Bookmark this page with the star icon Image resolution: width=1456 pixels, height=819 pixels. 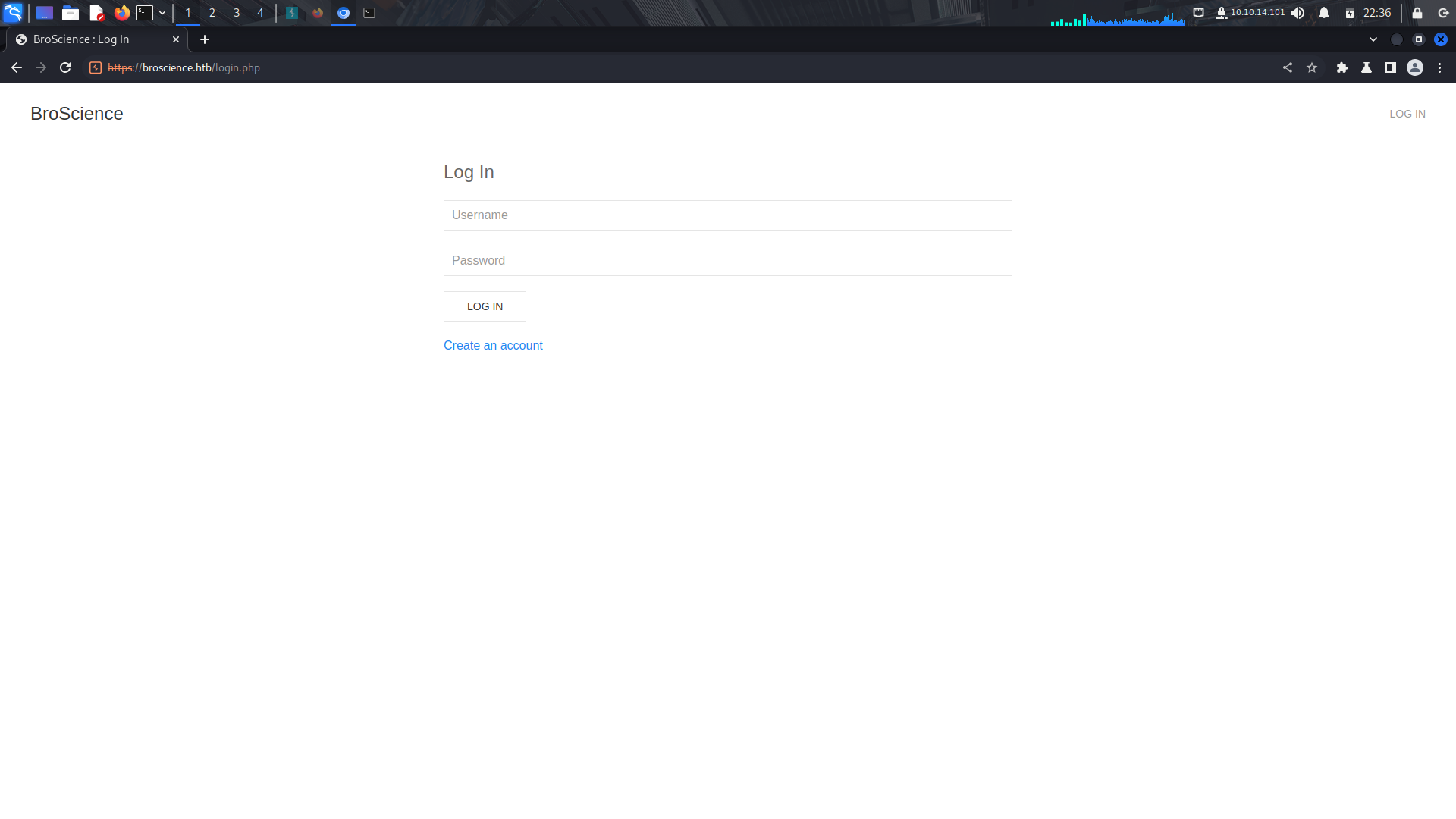pos(1313,67)
